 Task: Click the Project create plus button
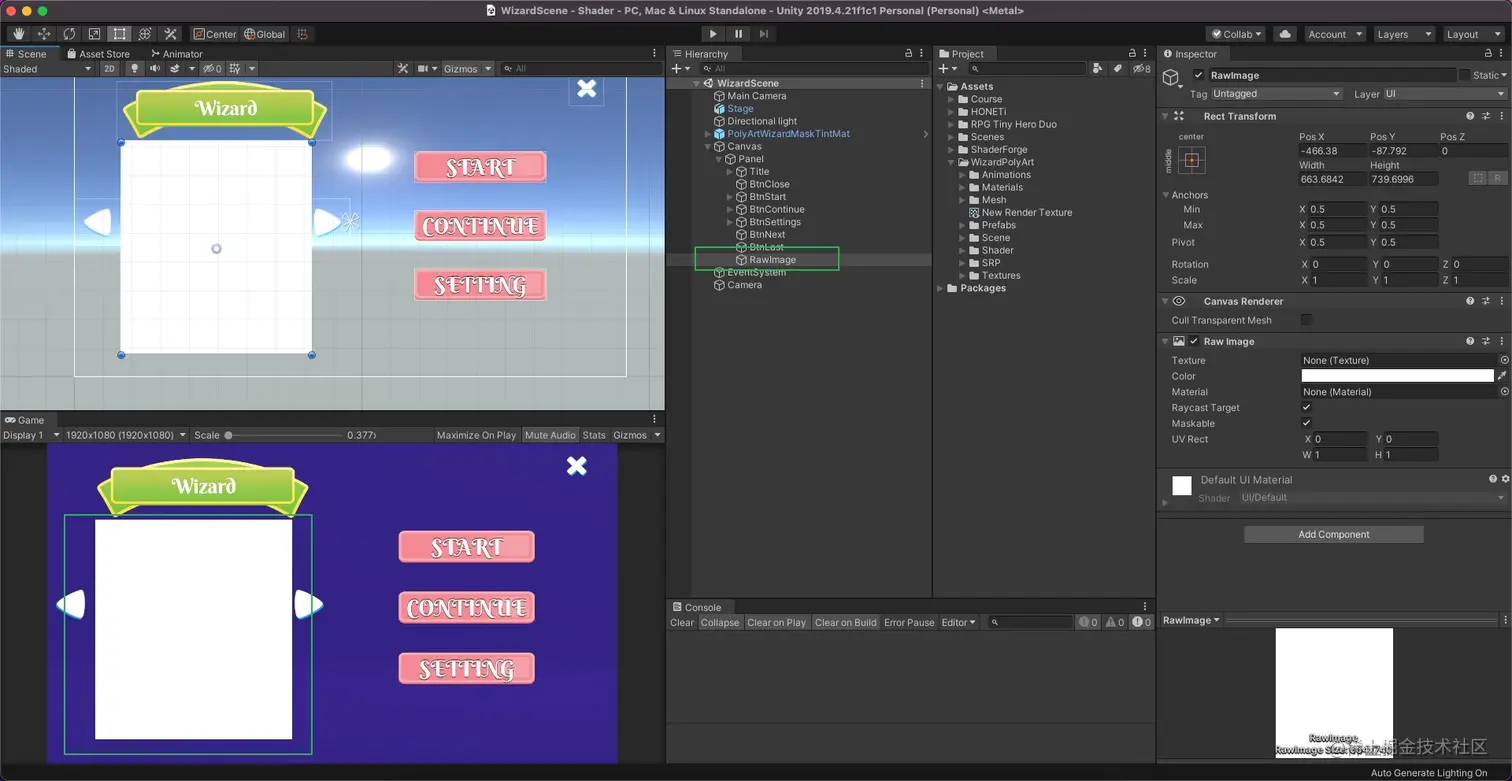943,69
